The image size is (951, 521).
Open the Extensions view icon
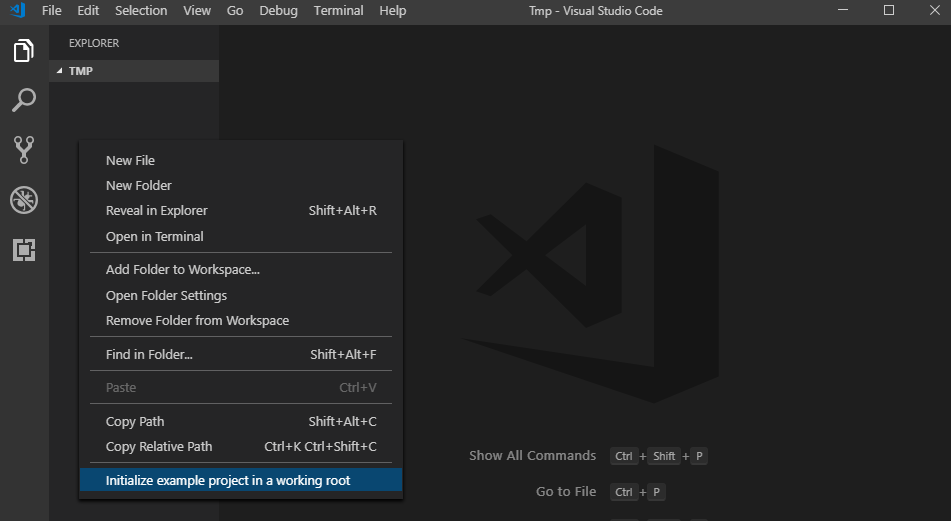[x=24, y=249]
